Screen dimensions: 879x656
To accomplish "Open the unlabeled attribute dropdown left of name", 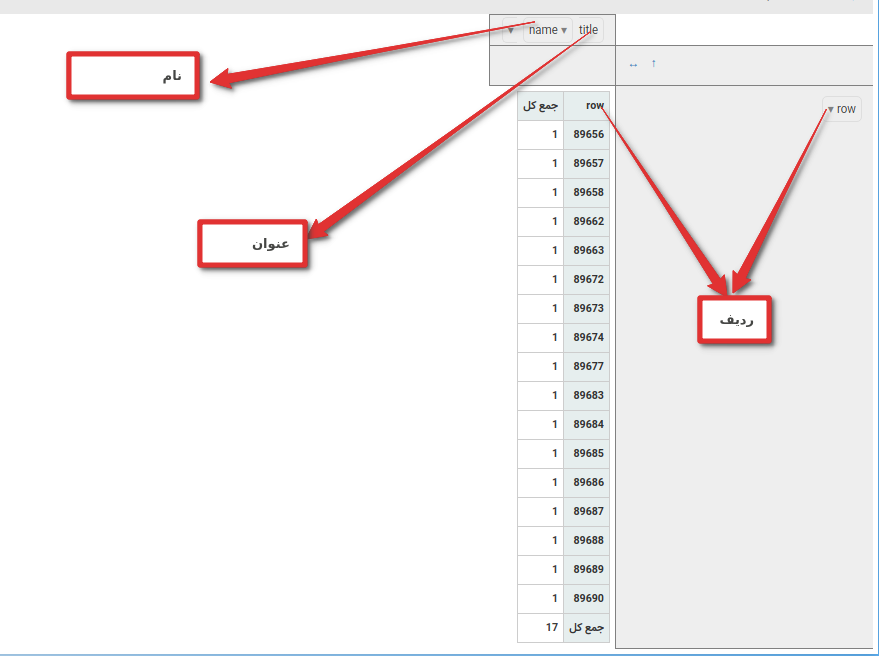I will pyautogui.click(x=511, y=30).
